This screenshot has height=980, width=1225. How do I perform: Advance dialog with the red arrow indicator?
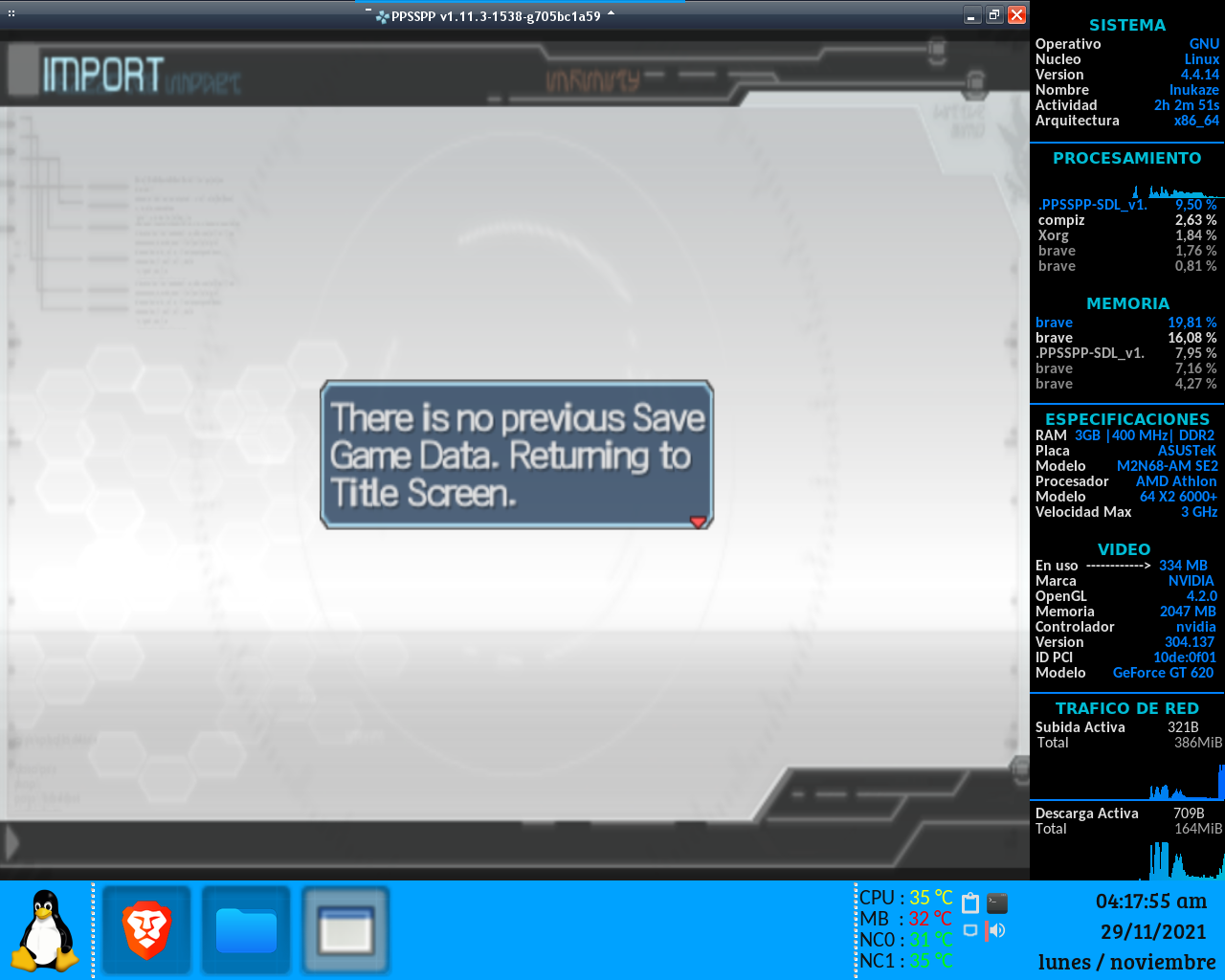[698, 521]
